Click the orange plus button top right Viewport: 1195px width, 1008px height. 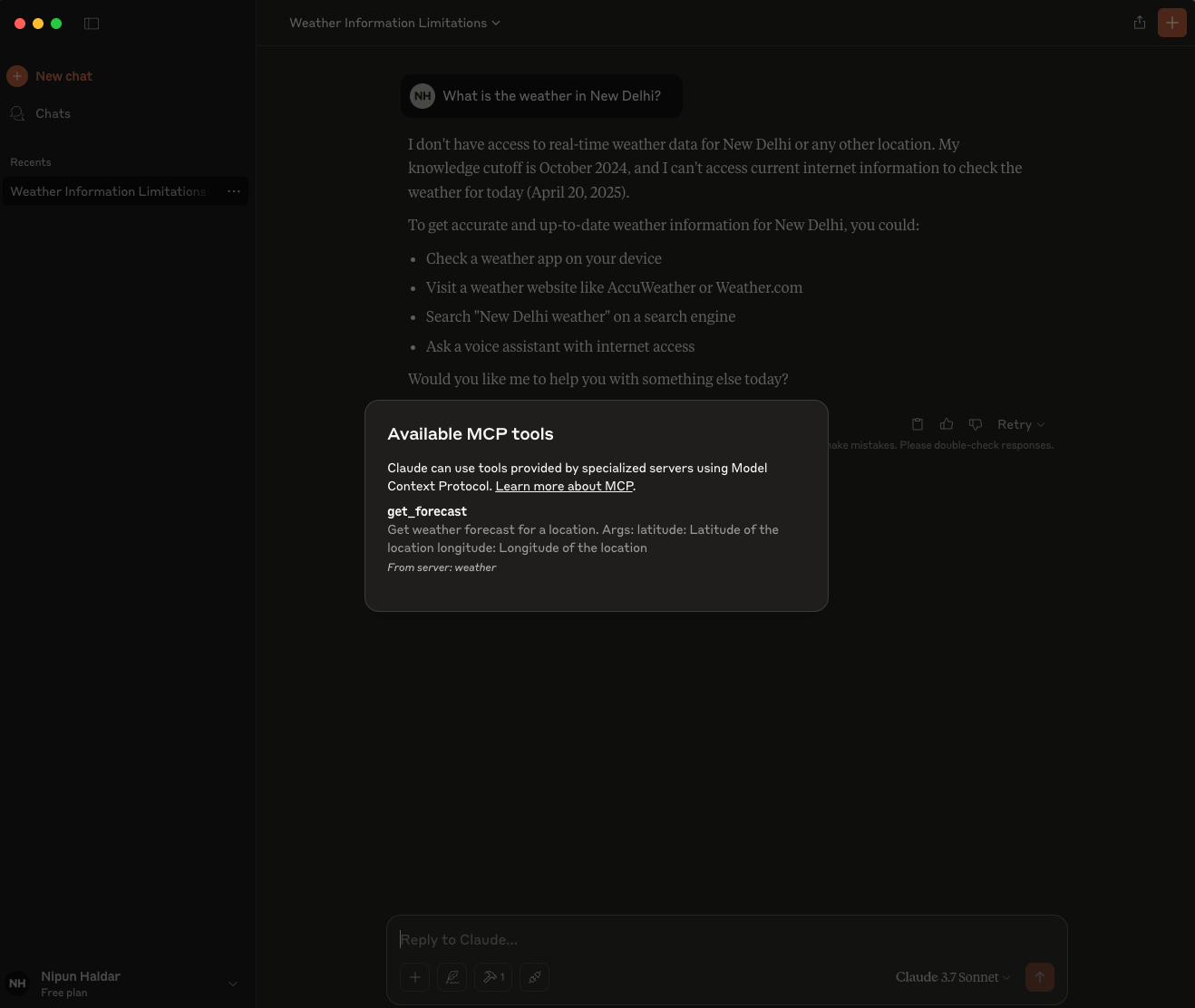pos(1172,23)
